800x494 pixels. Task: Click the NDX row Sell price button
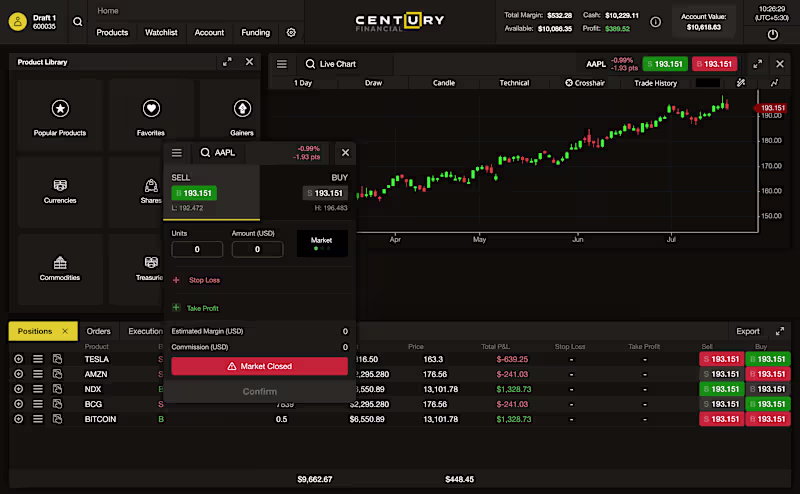[721, 389]
